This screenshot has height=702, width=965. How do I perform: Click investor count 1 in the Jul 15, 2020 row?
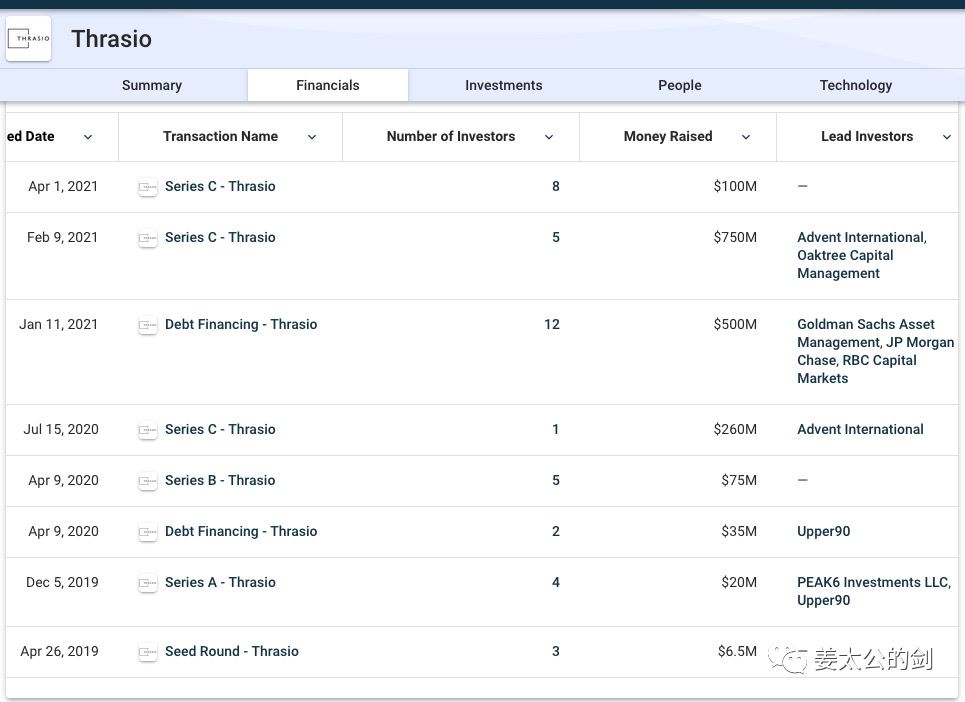click(556, 429)
